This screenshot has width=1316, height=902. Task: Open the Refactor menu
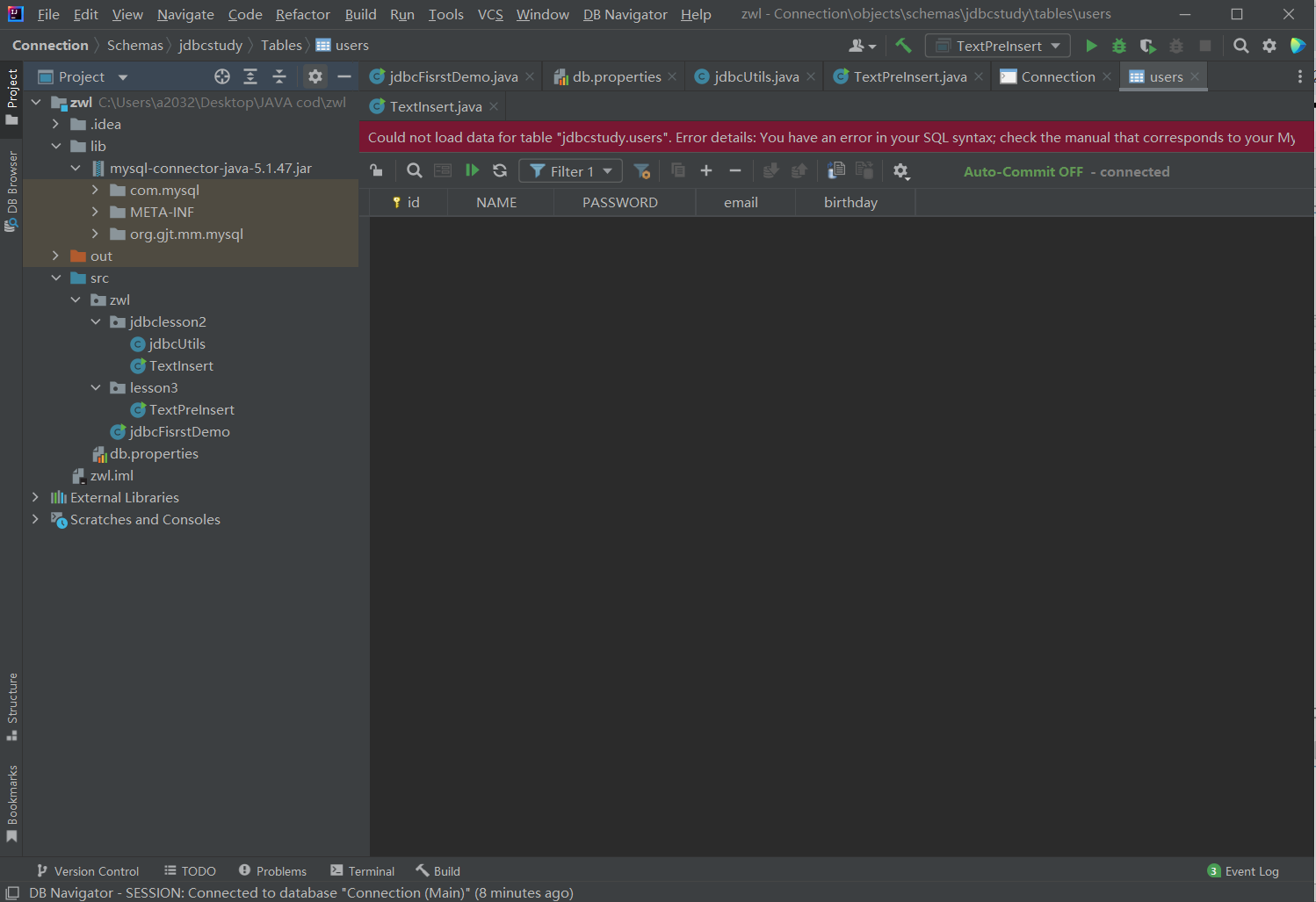[x=302, y=14]
